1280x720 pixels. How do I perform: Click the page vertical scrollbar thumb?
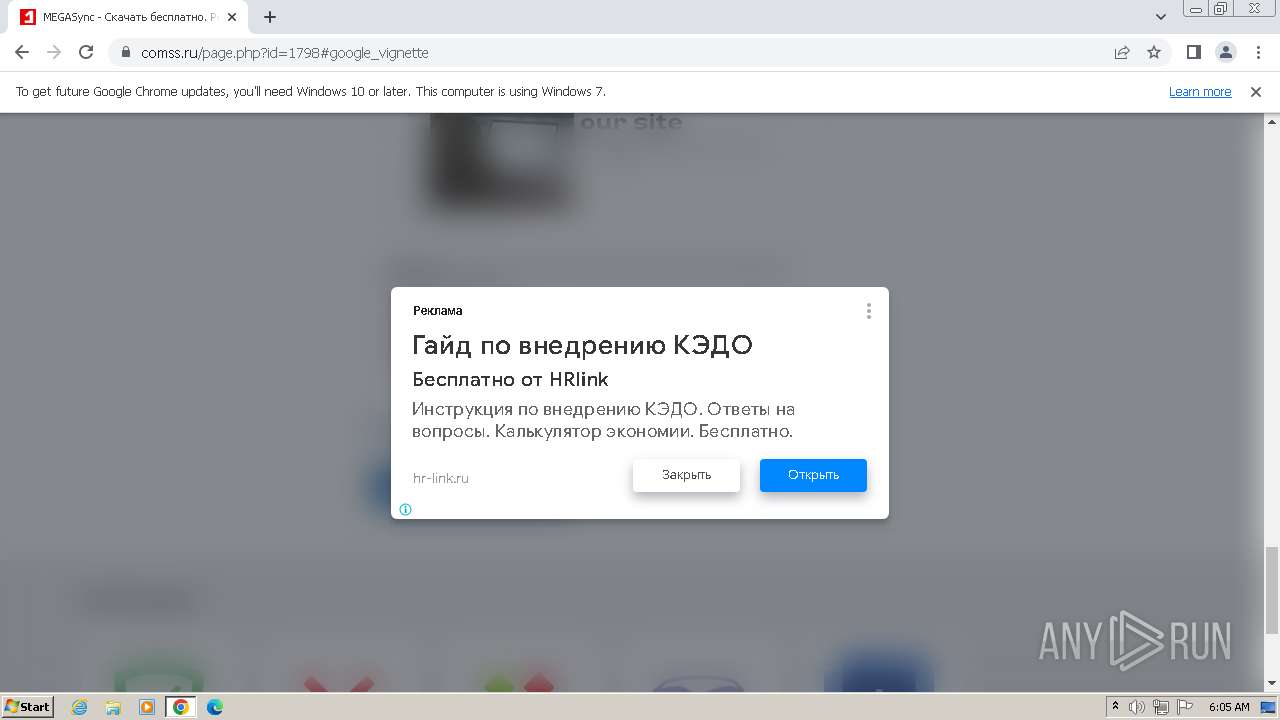[1271, 590]
